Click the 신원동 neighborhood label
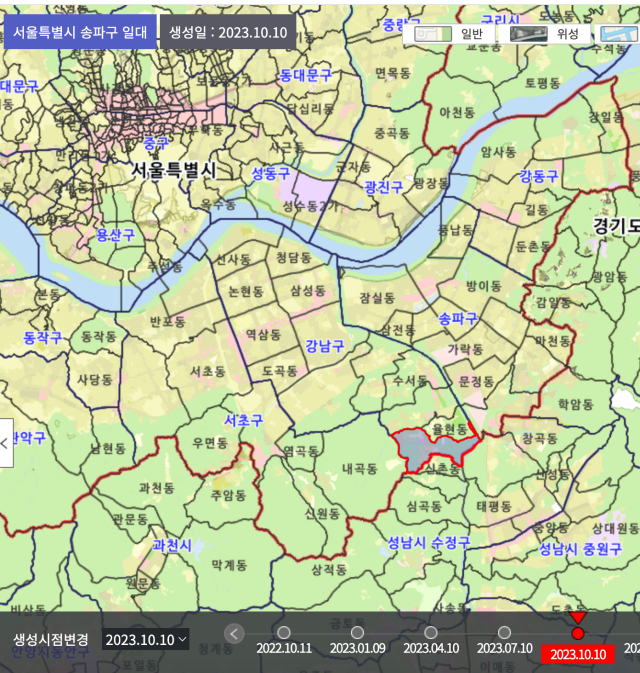This screenshot has height=673, width=640. pyautogui.click(x=322, y=513)
